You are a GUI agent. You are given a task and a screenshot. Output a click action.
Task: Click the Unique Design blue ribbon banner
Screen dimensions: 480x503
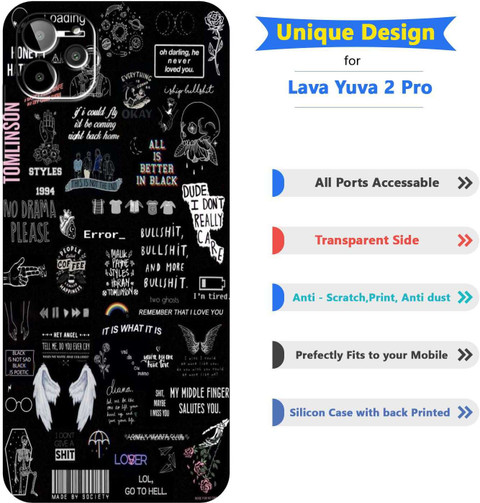[356, 33]
